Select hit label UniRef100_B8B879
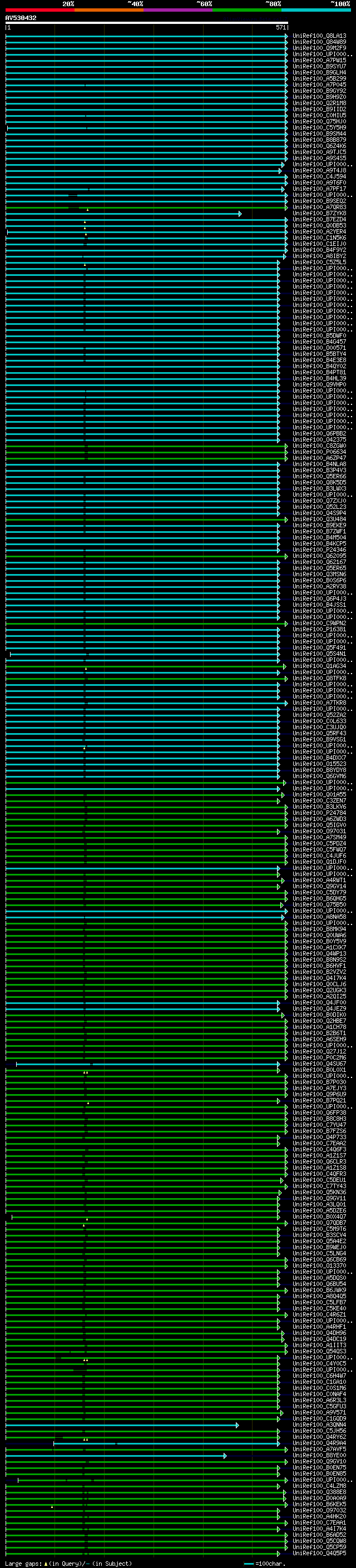This screenshot has height=1568, width=356. coord(319,140)
